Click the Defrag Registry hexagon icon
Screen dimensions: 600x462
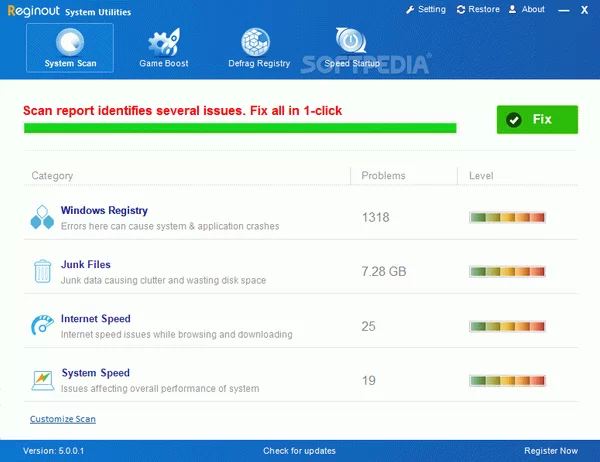pos(256,41)
